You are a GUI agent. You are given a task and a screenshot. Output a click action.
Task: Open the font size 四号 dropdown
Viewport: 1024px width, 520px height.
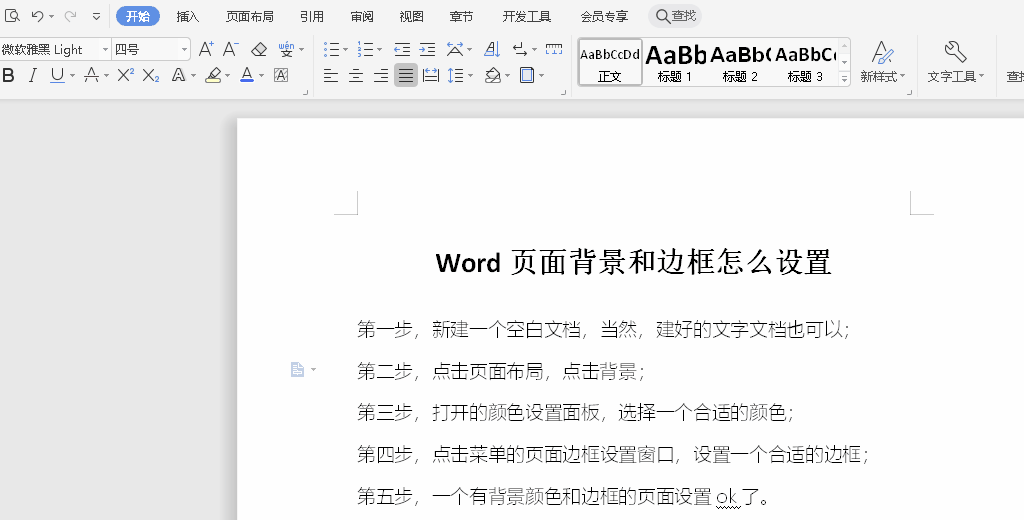point(185,49)
